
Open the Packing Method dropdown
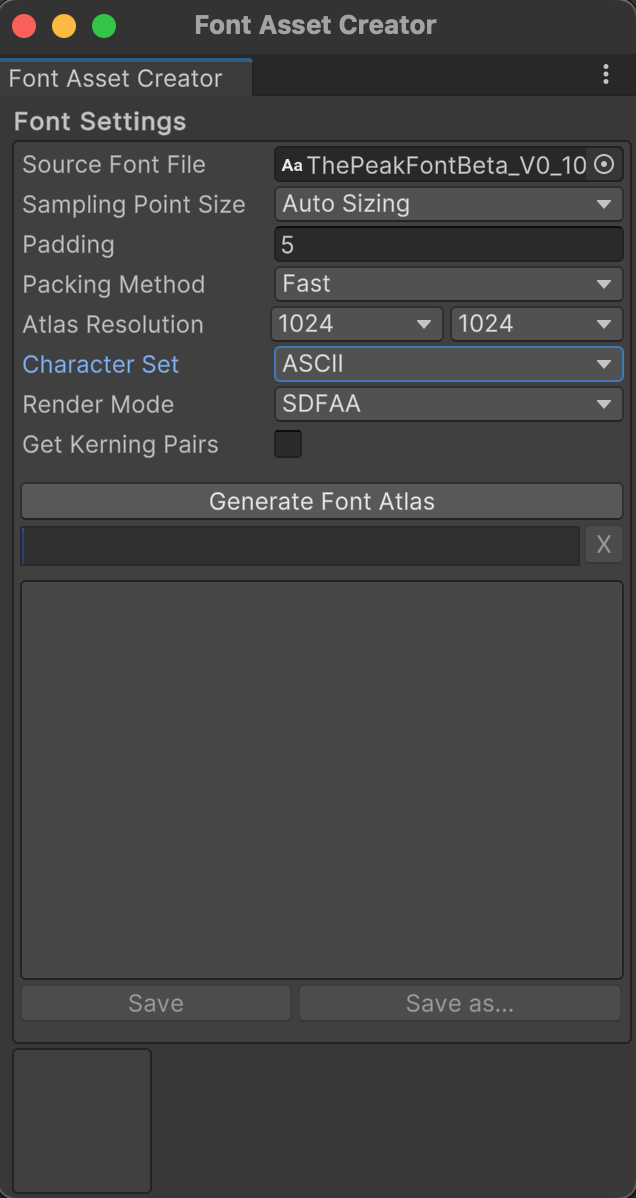click(x=448, y=284)
